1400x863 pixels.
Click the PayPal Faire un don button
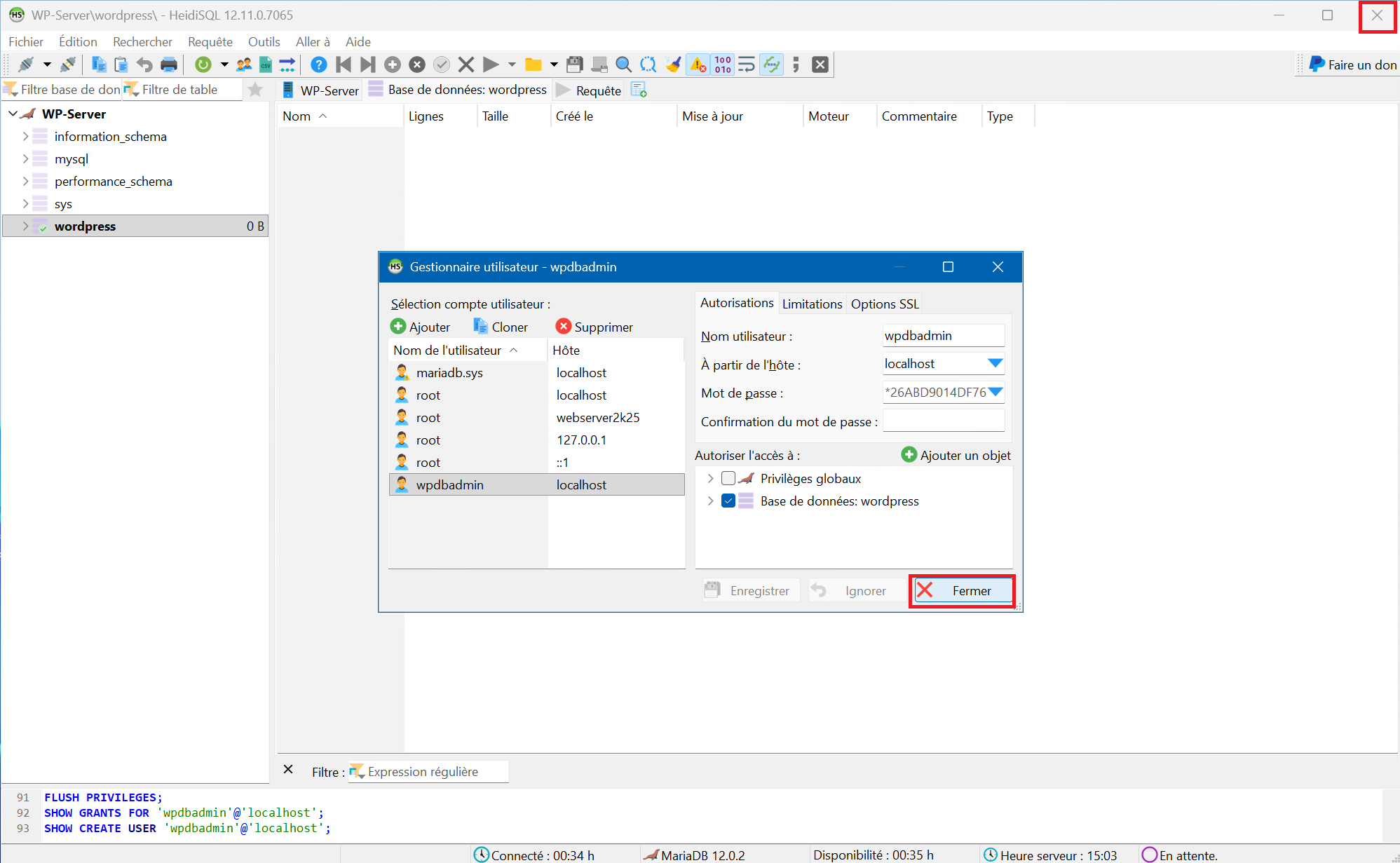pos(1351,65)
